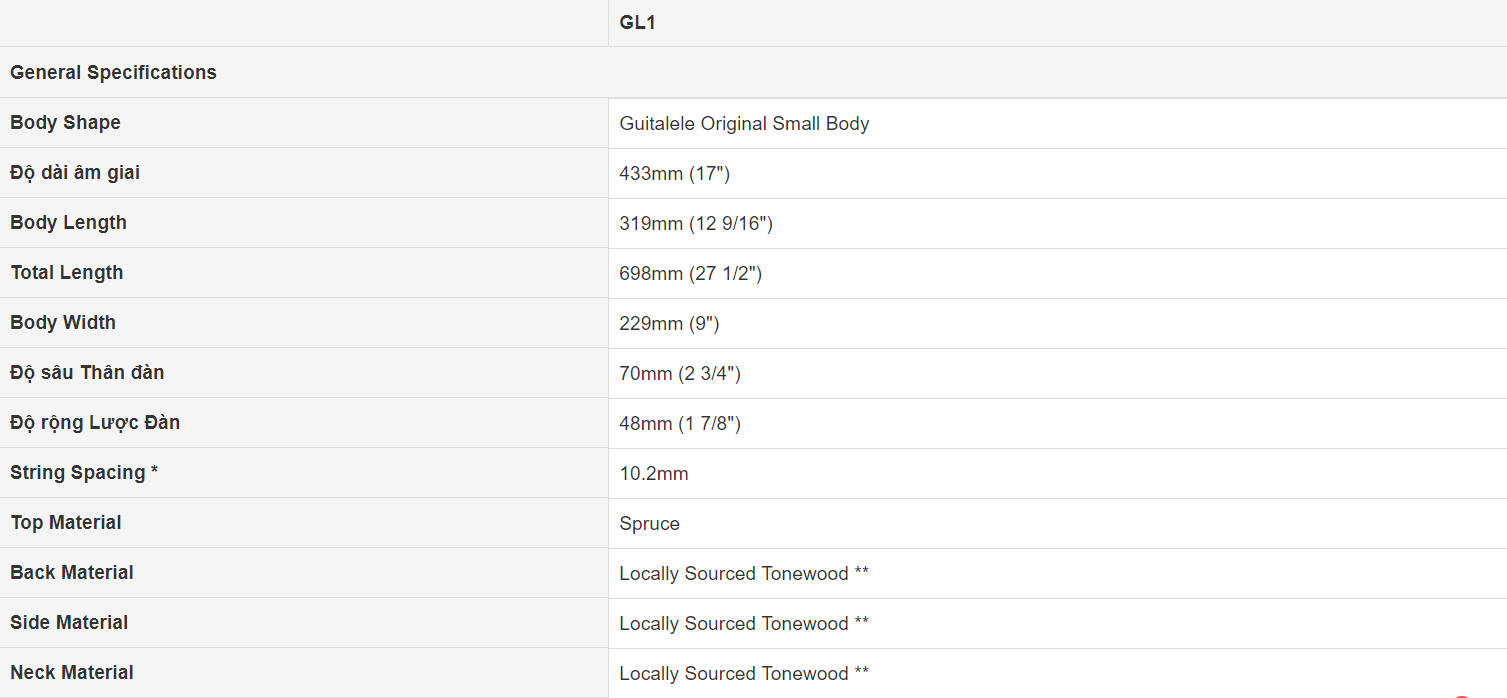Select the Độ rộng Lược Đàn label
Screen dimensions: 1507x698
click(95, 422)
